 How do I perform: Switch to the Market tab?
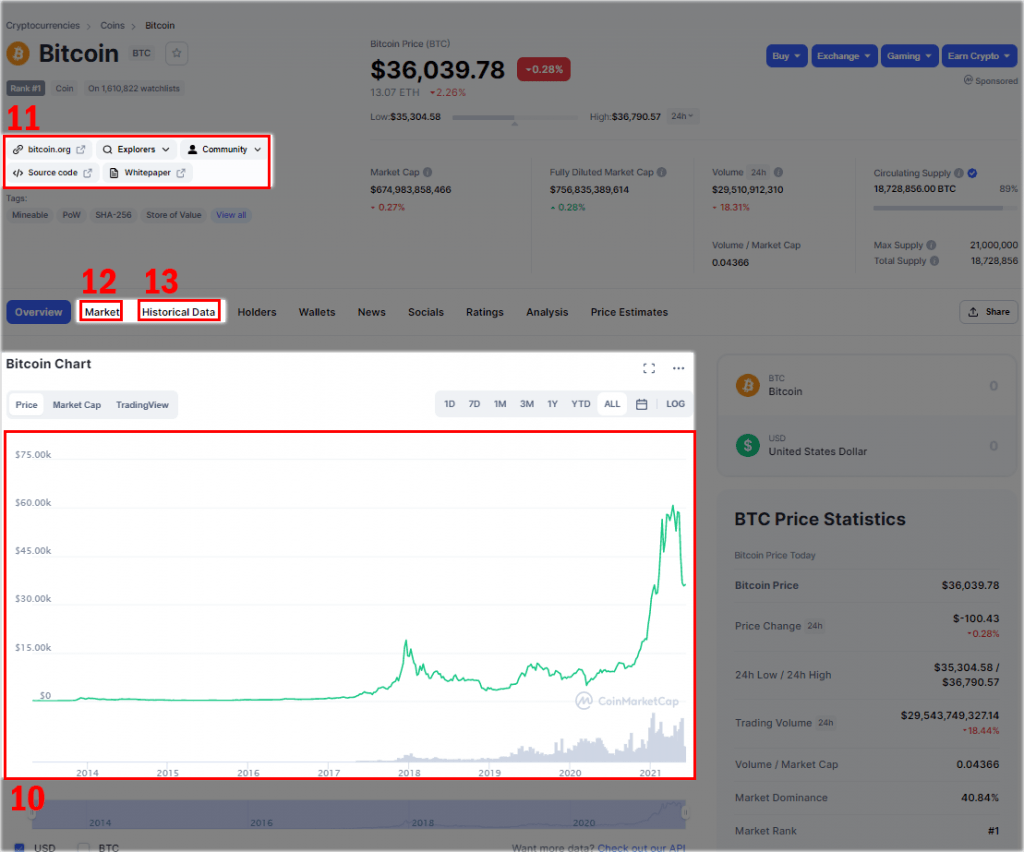(x=102, y=312)
